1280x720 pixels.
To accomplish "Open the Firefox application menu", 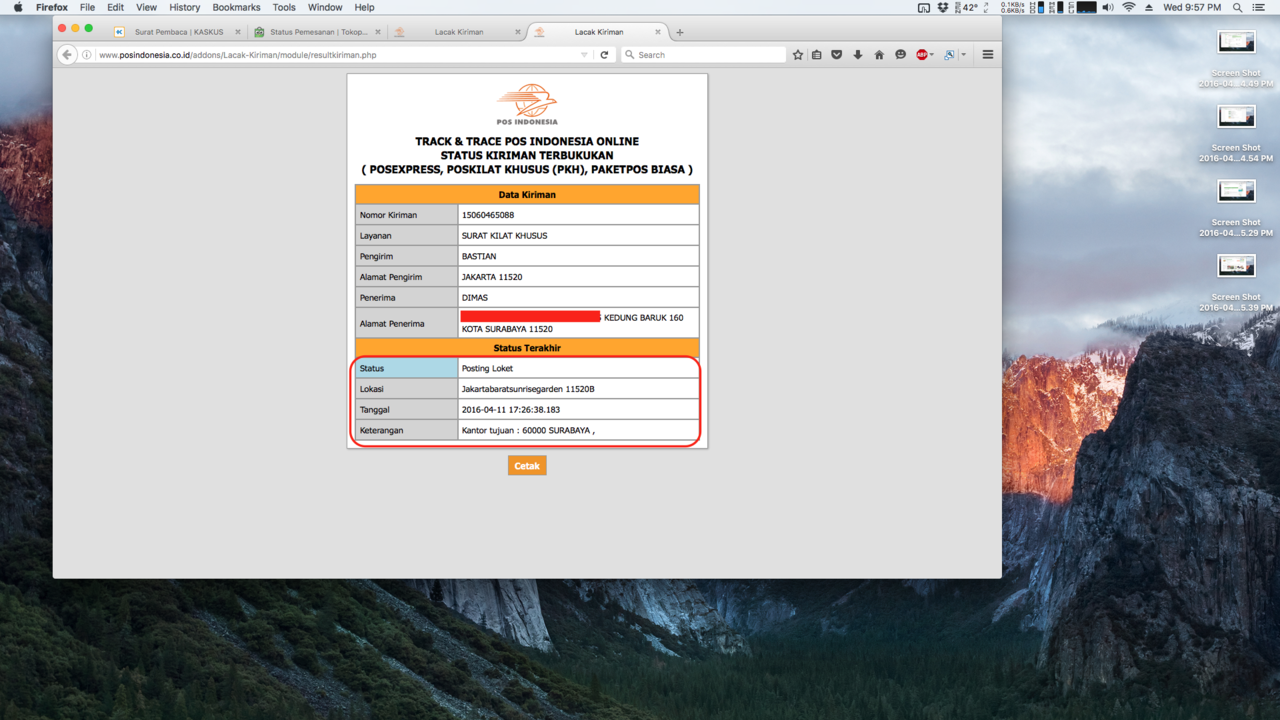I will [52, 7].
